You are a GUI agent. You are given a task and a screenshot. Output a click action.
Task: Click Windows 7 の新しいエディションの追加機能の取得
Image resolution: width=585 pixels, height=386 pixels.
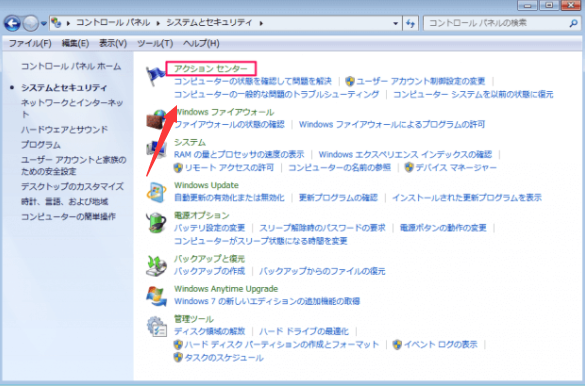[x=267, y=301]
